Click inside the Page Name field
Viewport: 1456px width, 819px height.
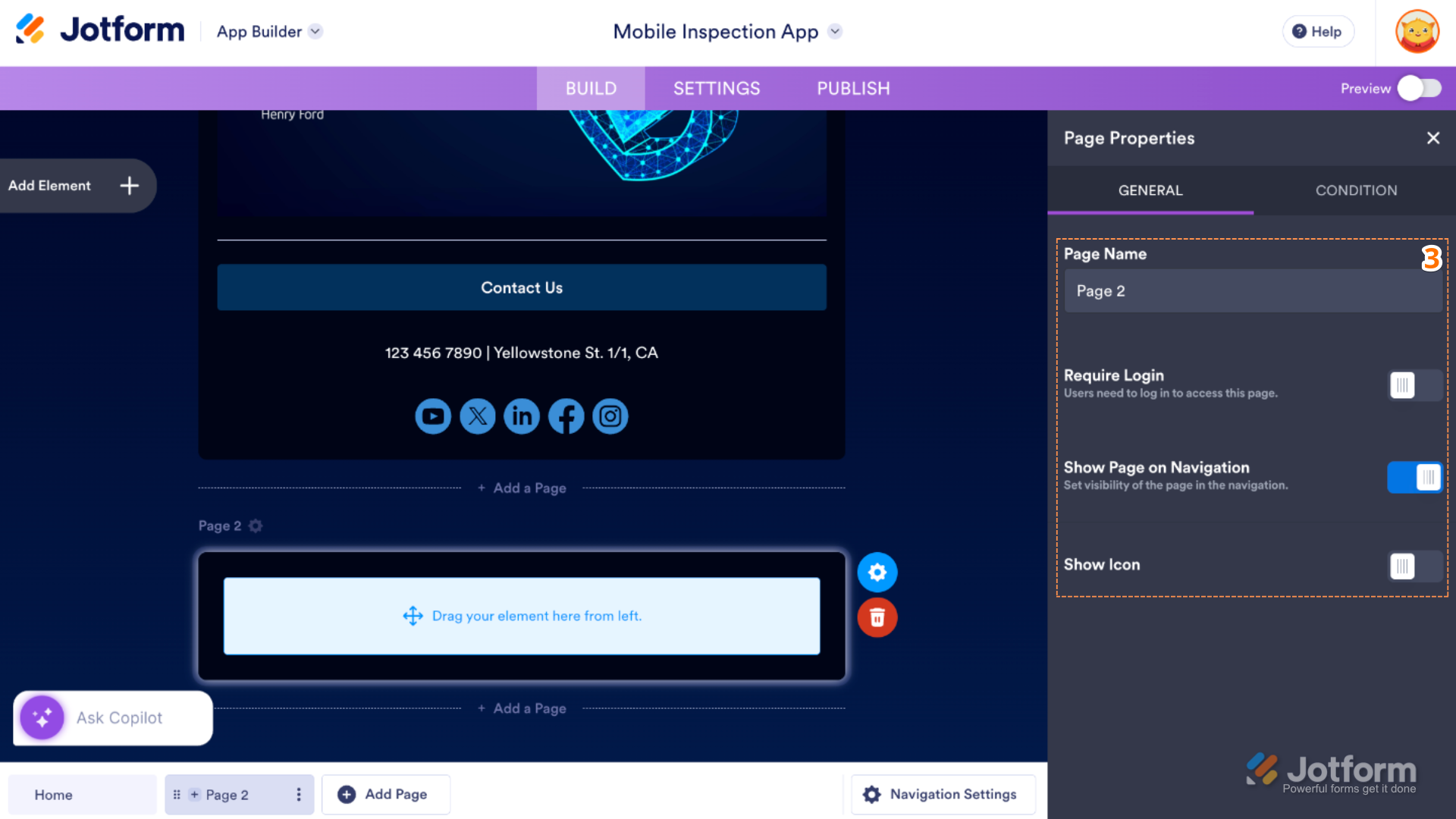click(x=1252, y=290)
